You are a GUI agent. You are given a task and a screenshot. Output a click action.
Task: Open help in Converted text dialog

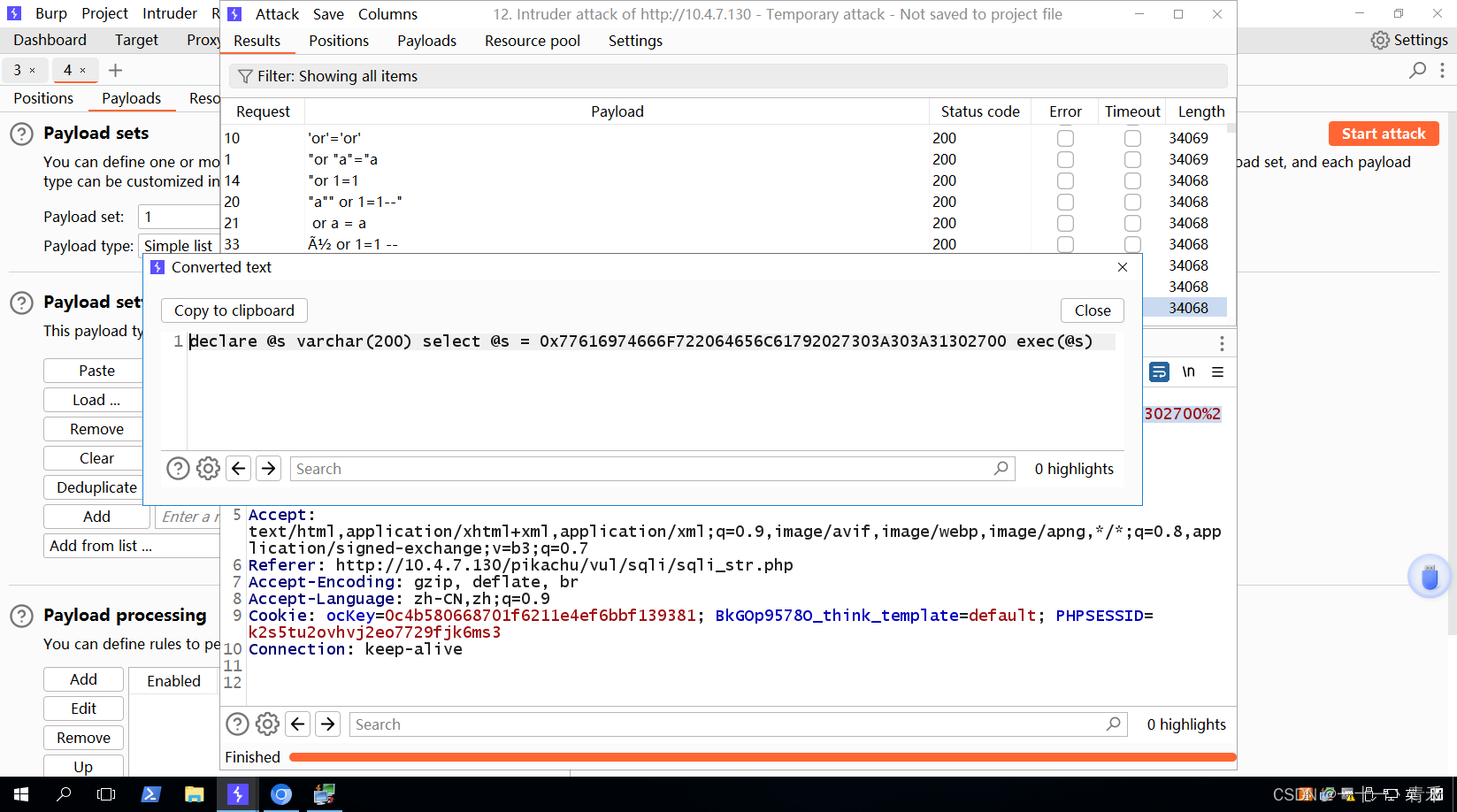click(178, 468)
